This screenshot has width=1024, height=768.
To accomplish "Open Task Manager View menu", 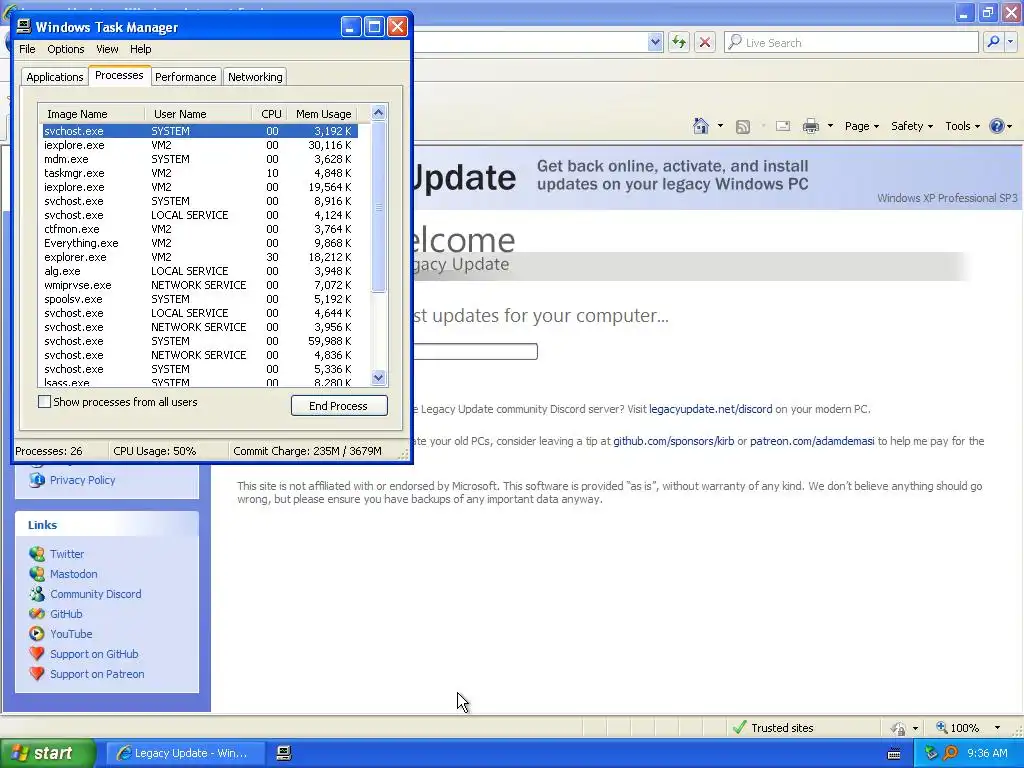I will (107, 49).
